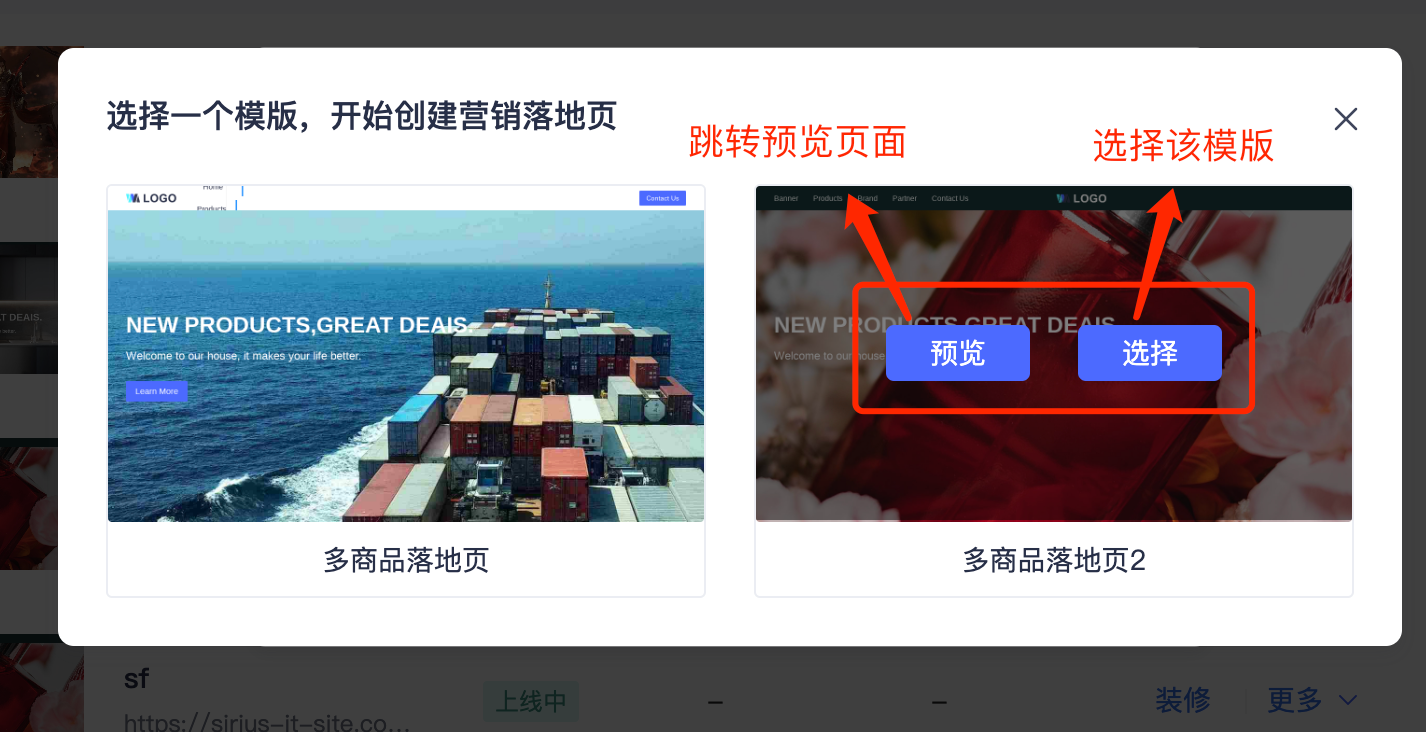The height and width of the screenshot is (732, 1426).
Task: Click the 多商品落地页 template label
Action: pos(406,560)
